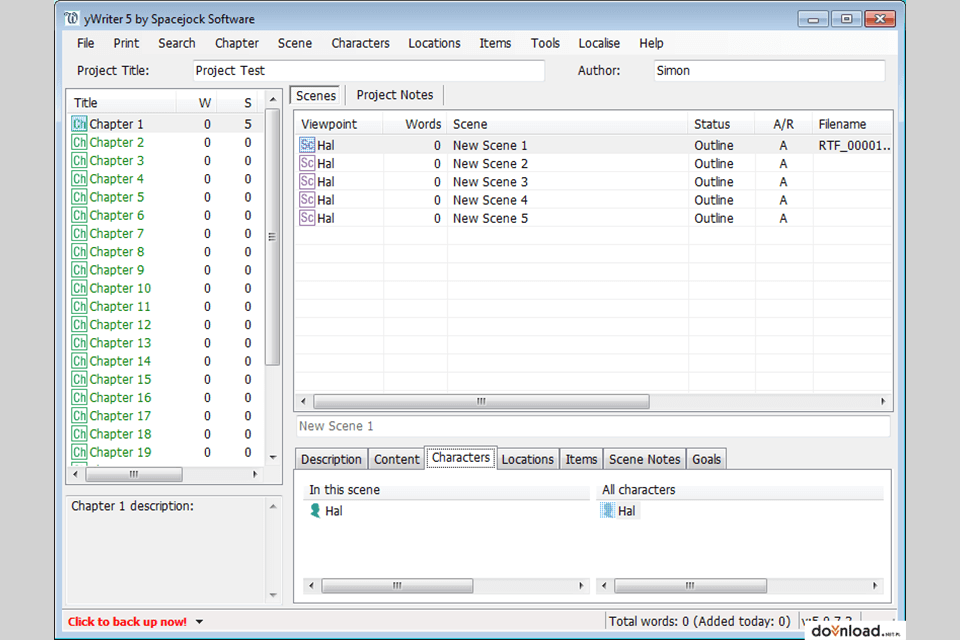Click the Sc viewpoint icon on New Scene 3
Image resolution: width=960 pixels, height=640 pixels.
point(306,181)
